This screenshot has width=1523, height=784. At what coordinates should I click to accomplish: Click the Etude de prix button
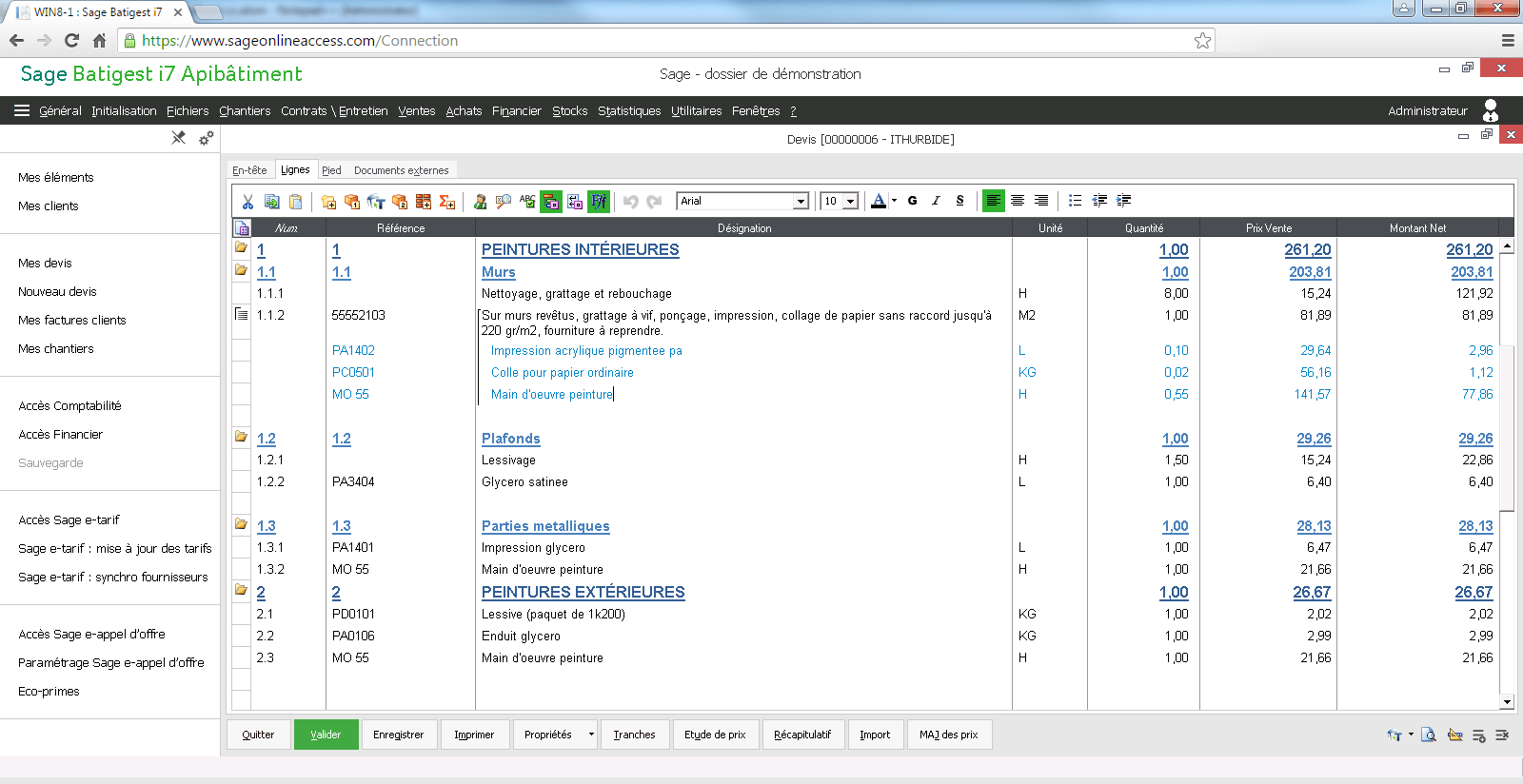(x=715, y=735)
